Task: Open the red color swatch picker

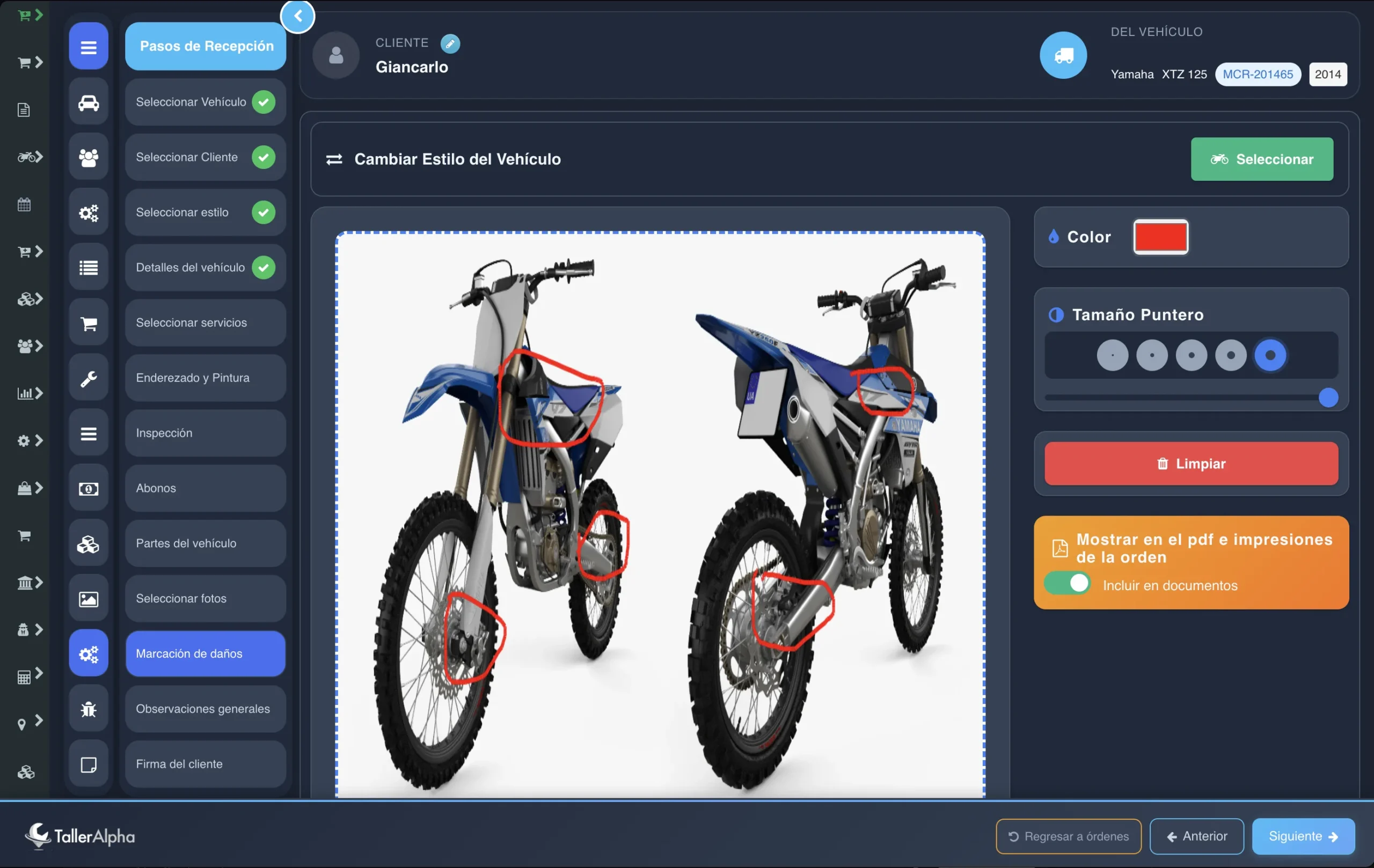Action: [1160, 237]
